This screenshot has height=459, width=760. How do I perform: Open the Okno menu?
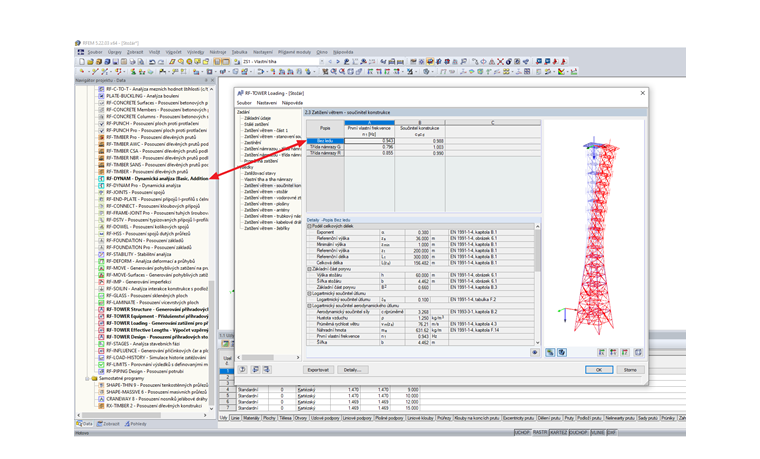[x=322, y=52]
